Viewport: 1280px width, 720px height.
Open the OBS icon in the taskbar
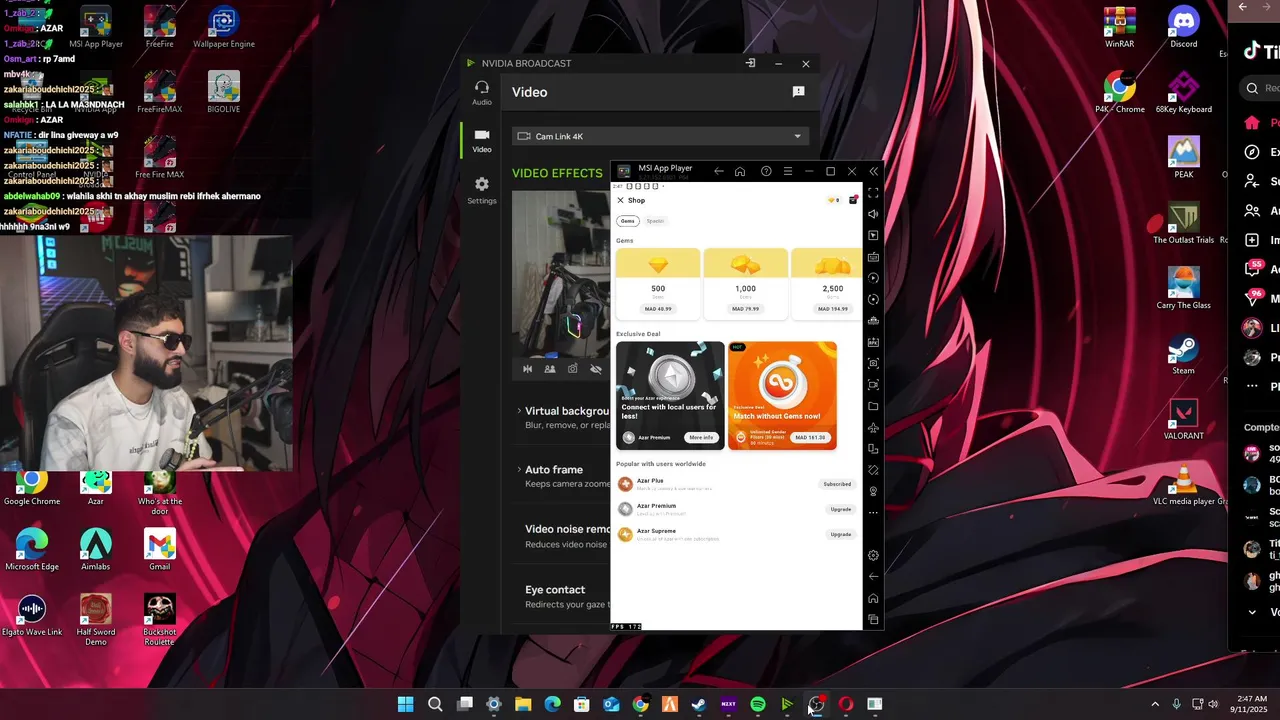coord(816,704)
